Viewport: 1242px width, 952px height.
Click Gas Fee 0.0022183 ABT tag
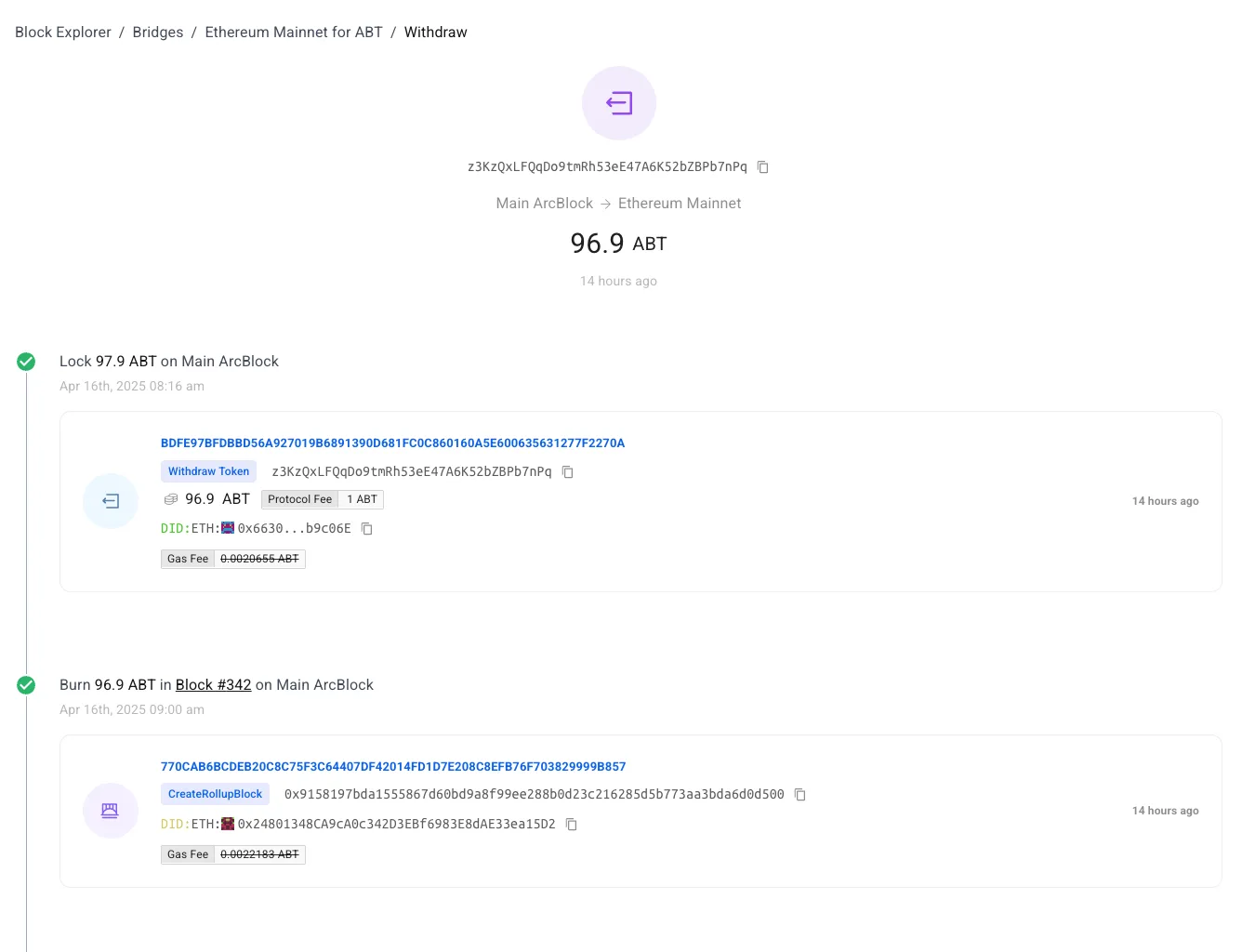tap(233, 854)
